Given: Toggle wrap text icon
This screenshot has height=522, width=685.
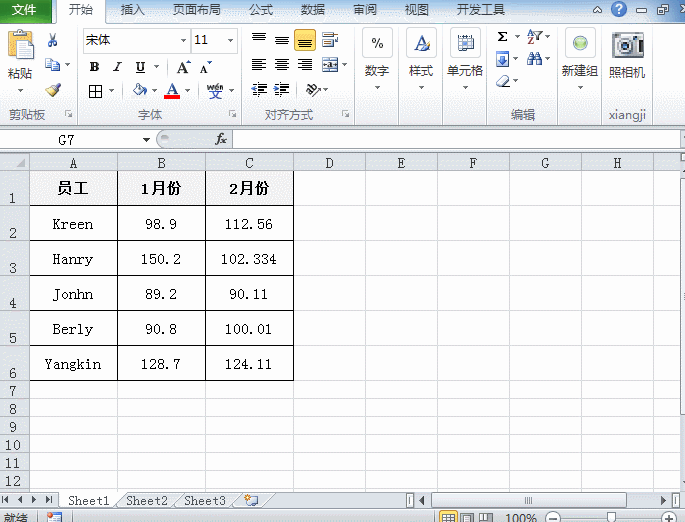Looking at the screenshot, I should (x=330, y=40).
